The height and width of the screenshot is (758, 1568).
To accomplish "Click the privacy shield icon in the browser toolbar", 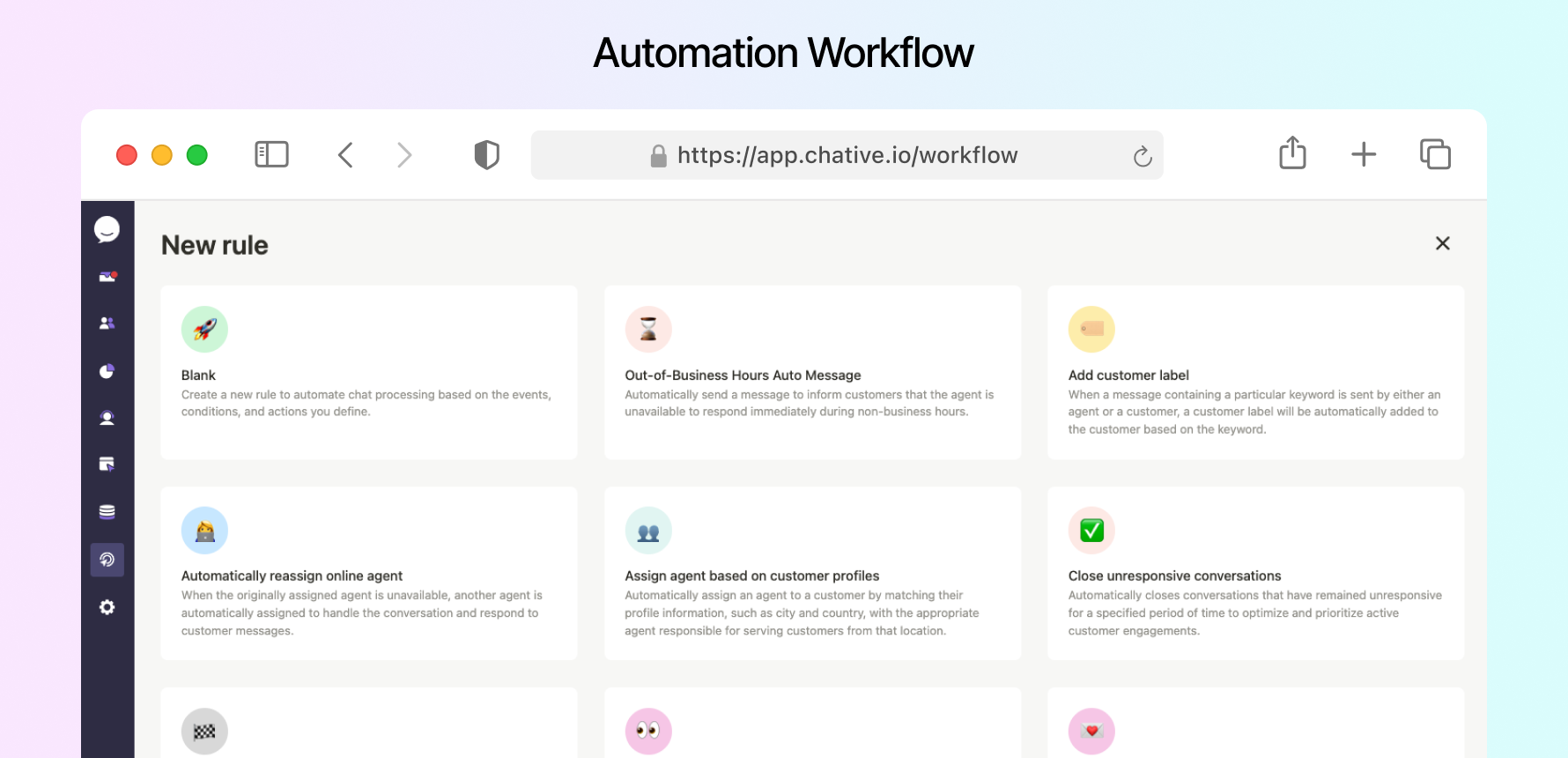I will pos(486,155).
